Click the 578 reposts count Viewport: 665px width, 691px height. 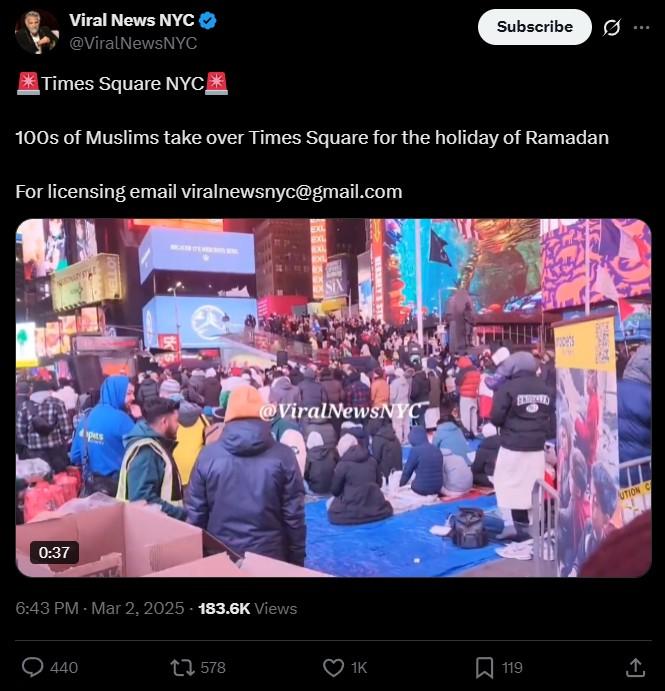click(213, 668)
